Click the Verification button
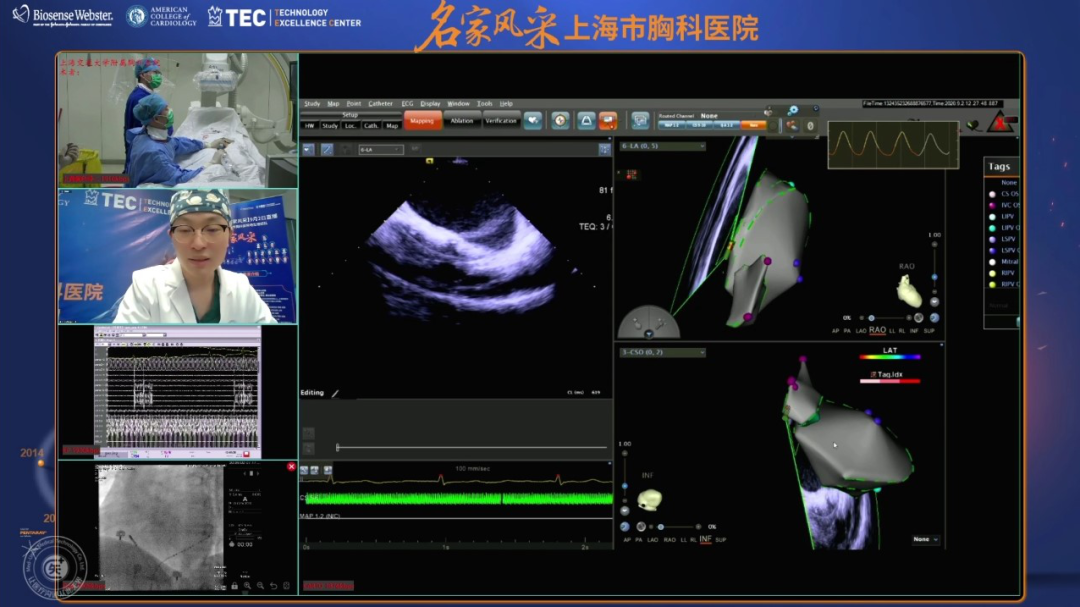 coord(501,121)
